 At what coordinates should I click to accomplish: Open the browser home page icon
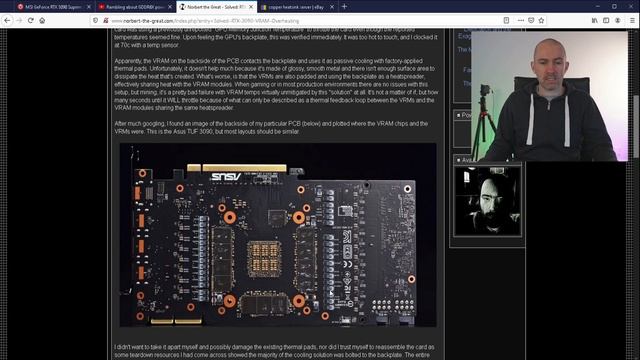point(42,20)
